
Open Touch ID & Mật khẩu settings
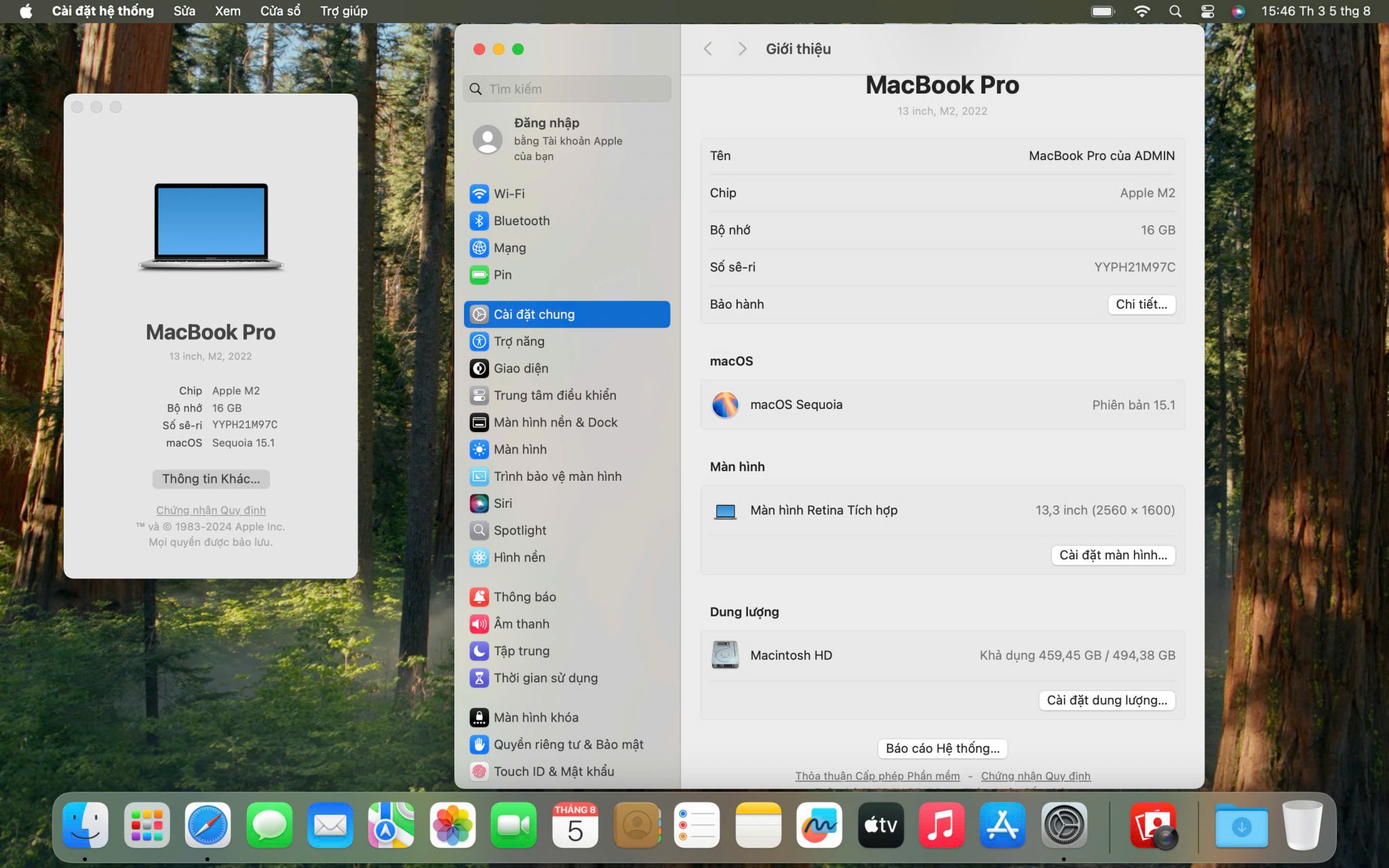pos(567,771)
